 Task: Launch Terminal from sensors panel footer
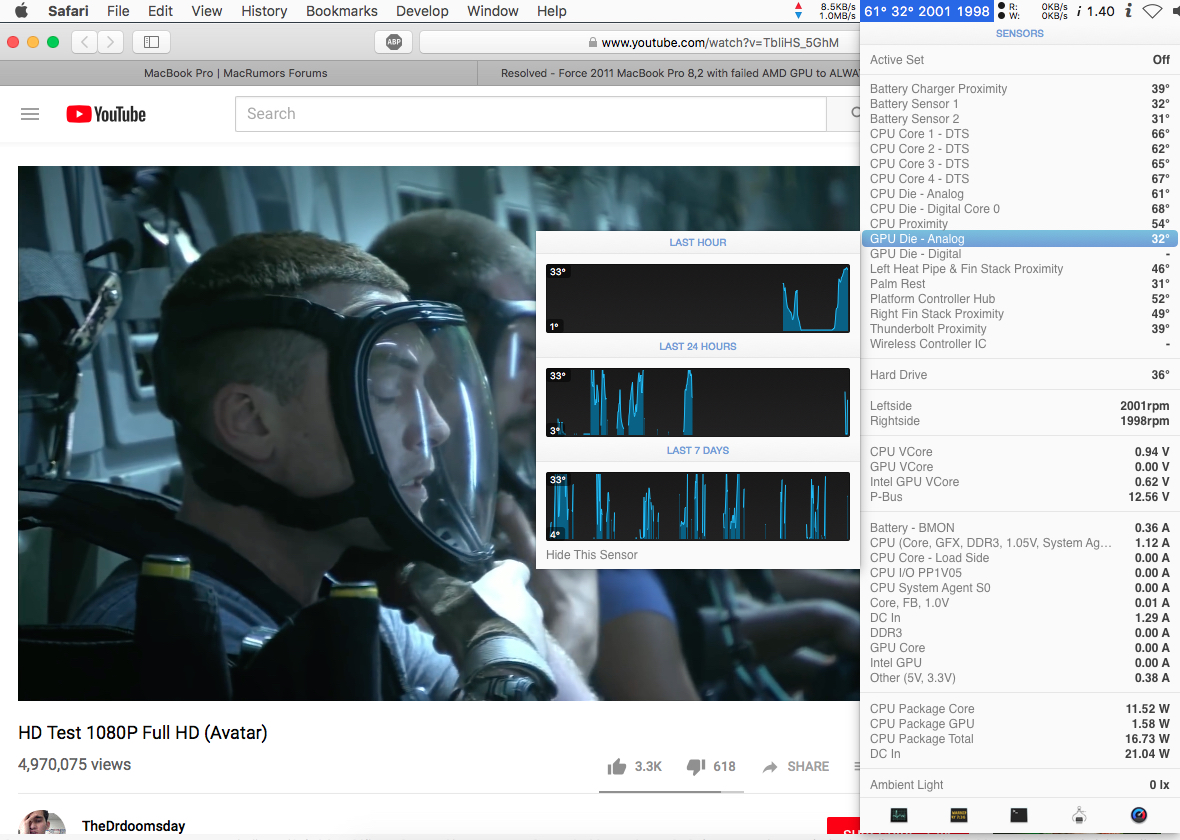pos(1019,815)
